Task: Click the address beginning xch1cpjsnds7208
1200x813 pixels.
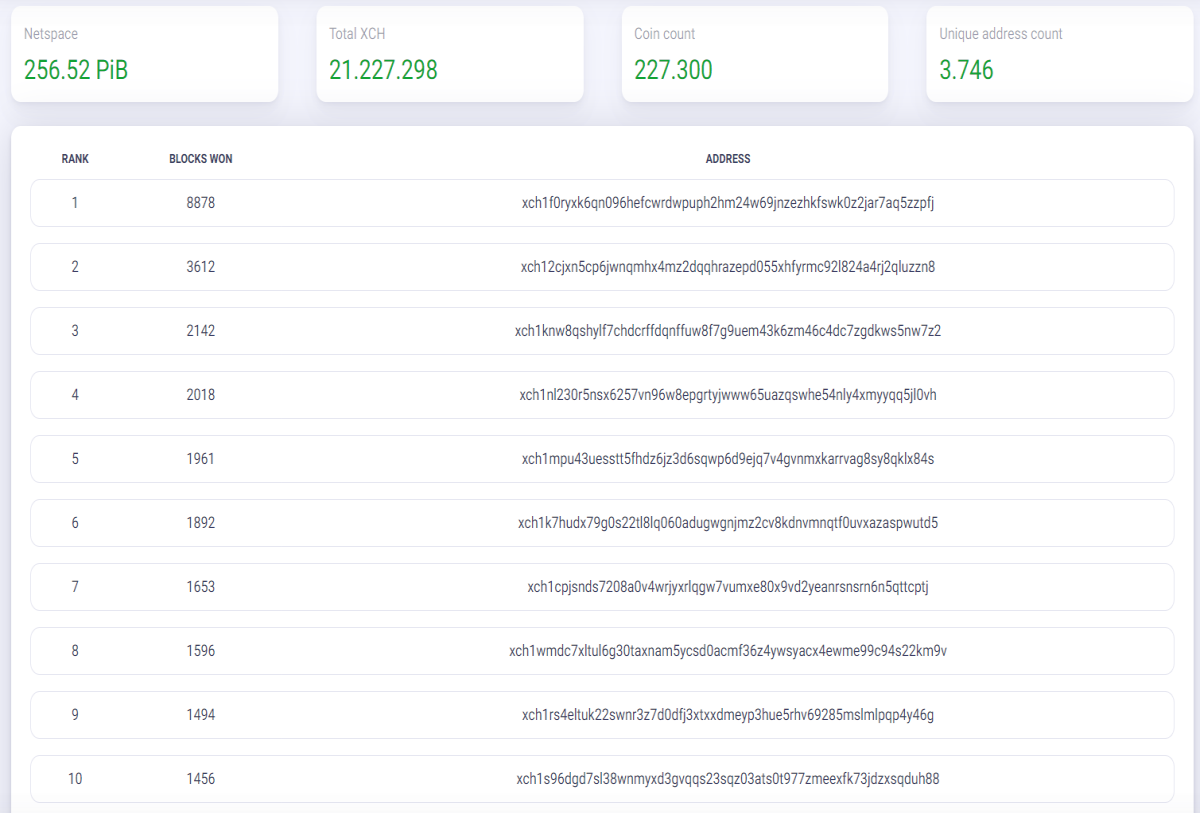Action: click(x=728, y=587)
